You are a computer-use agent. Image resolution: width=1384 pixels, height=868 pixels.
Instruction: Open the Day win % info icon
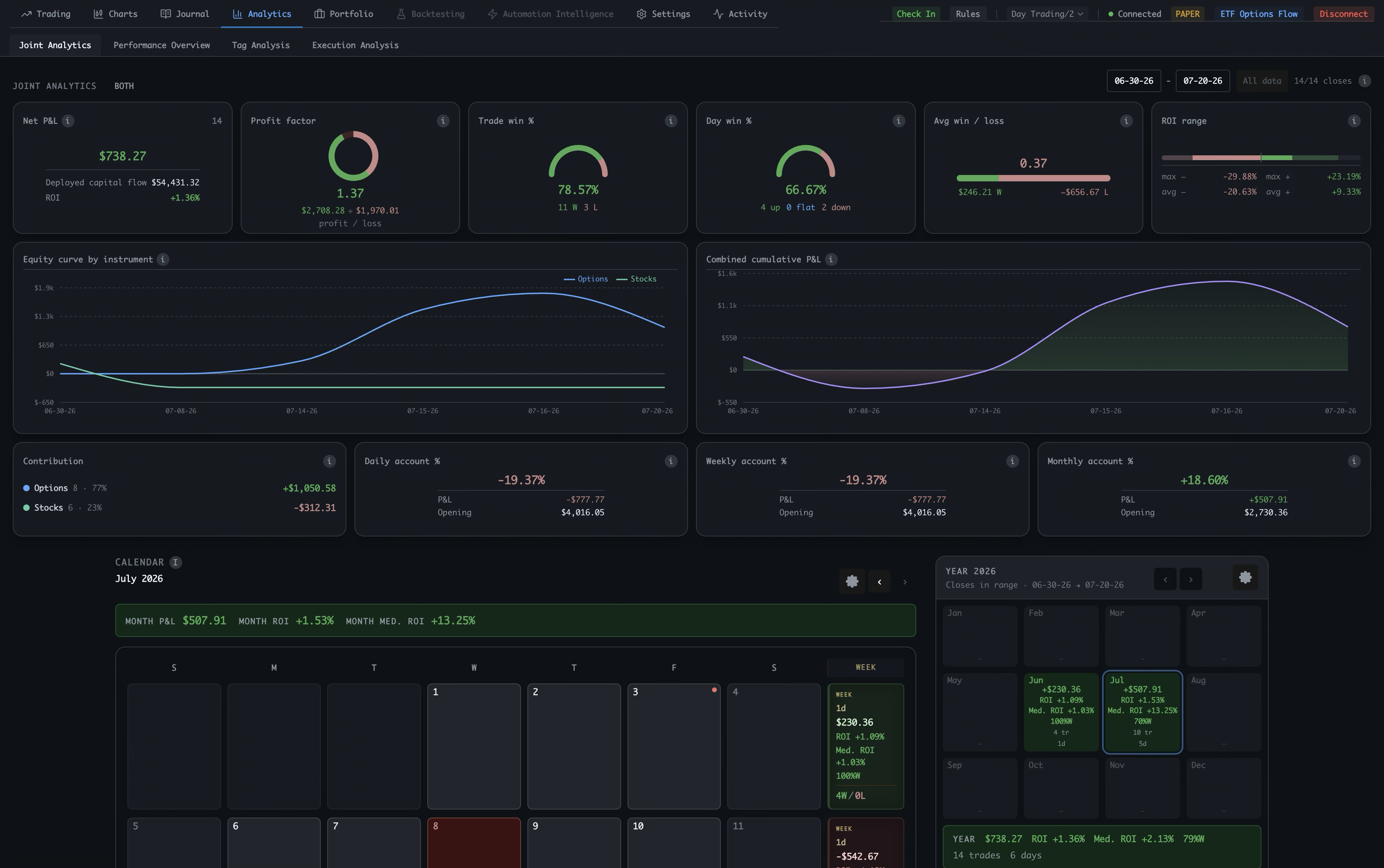(x=898, y=121)
